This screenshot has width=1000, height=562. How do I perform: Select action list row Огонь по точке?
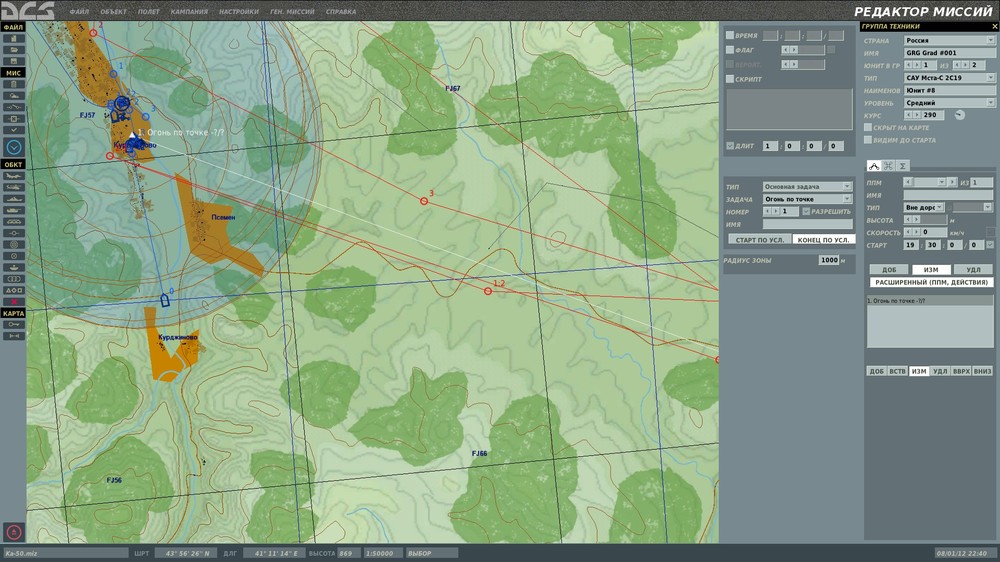point(929,300)
